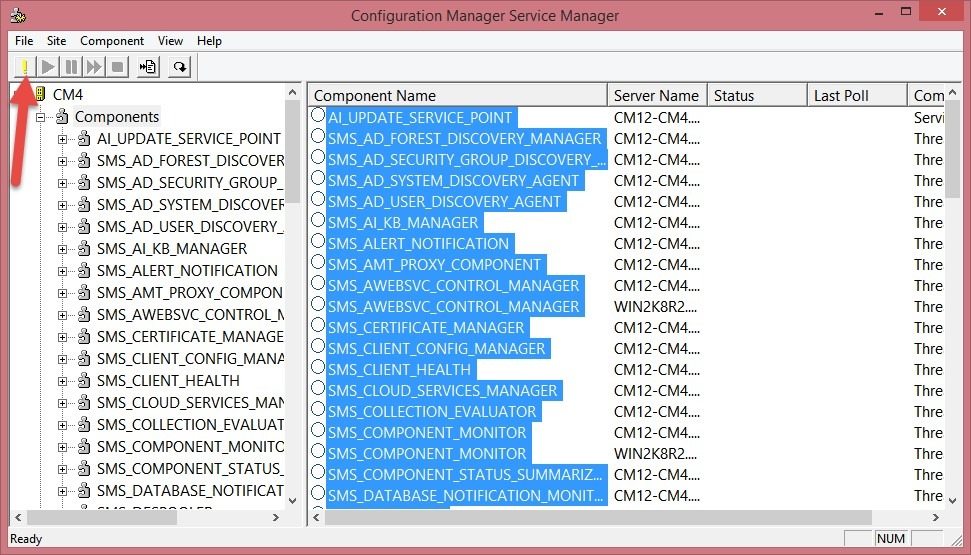
Task: Select SMS_AD_USER_DISCOVERY_AGENT in the list
Action: point(445,201)
